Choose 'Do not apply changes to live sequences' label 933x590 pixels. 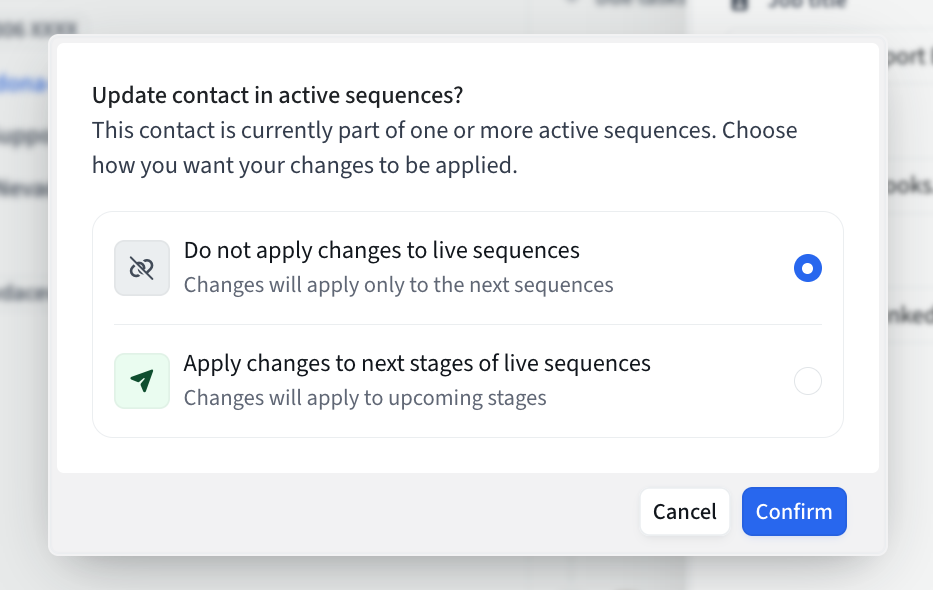point(381,250)
